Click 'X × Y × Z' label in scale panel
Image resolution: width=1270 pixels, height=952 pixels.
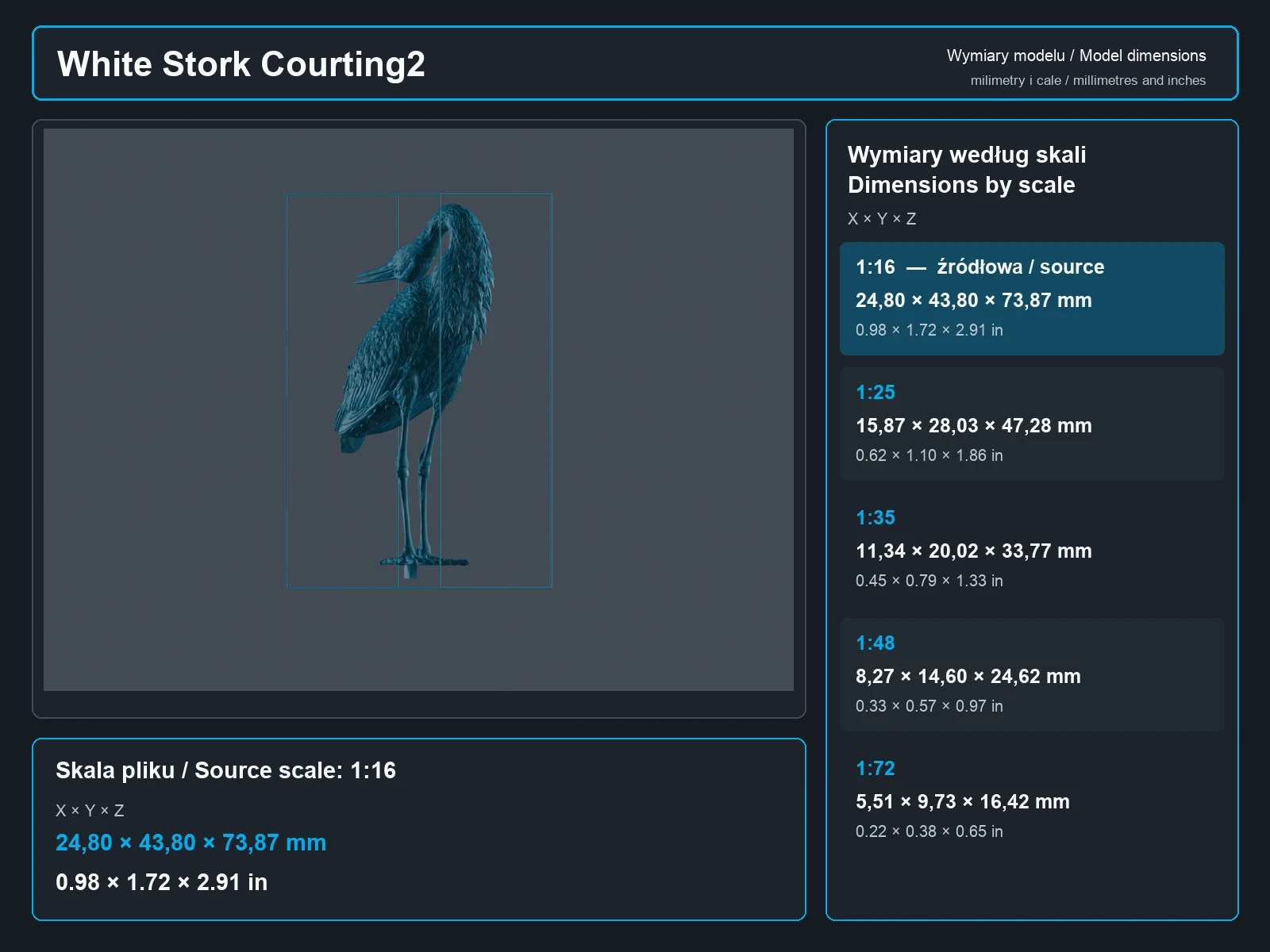coord(882,219)
